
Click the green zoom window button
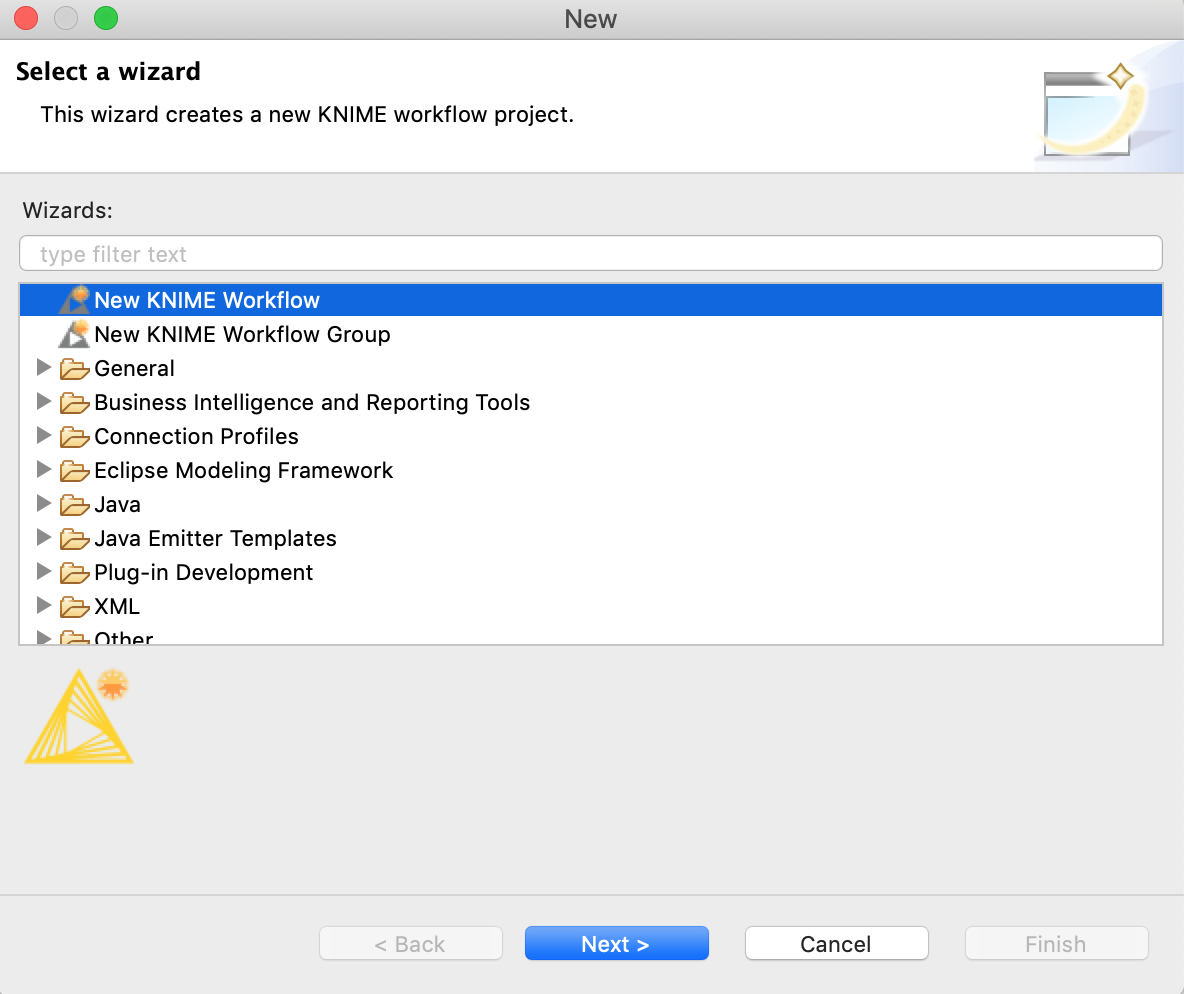click(x=106, y=18)
